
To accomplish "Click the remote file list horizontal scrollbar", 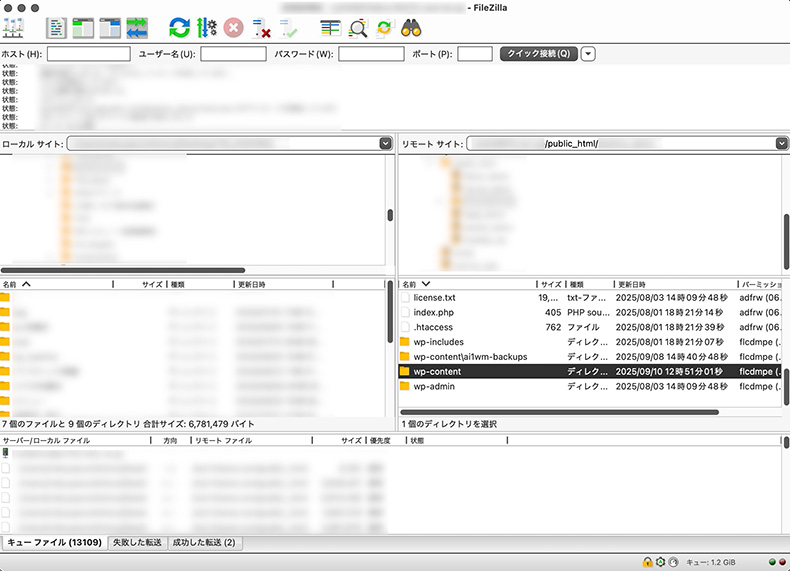I will [560, 412].
